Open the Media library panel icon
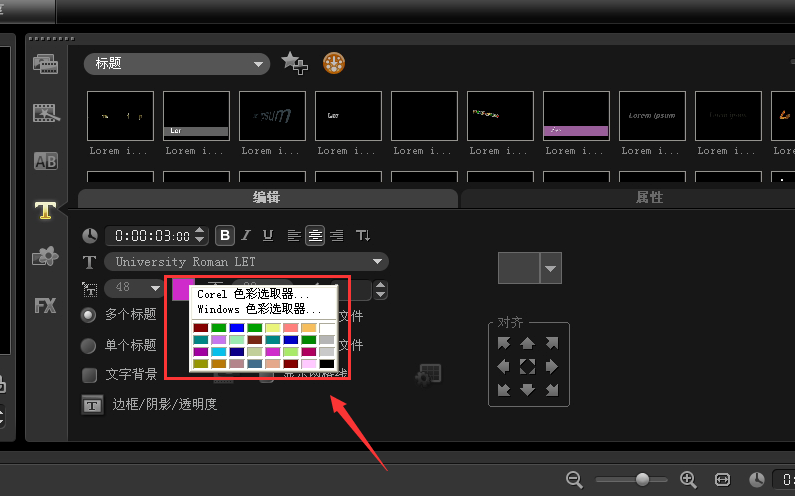This screenshot has width=795, height=496. coord(45,64)
